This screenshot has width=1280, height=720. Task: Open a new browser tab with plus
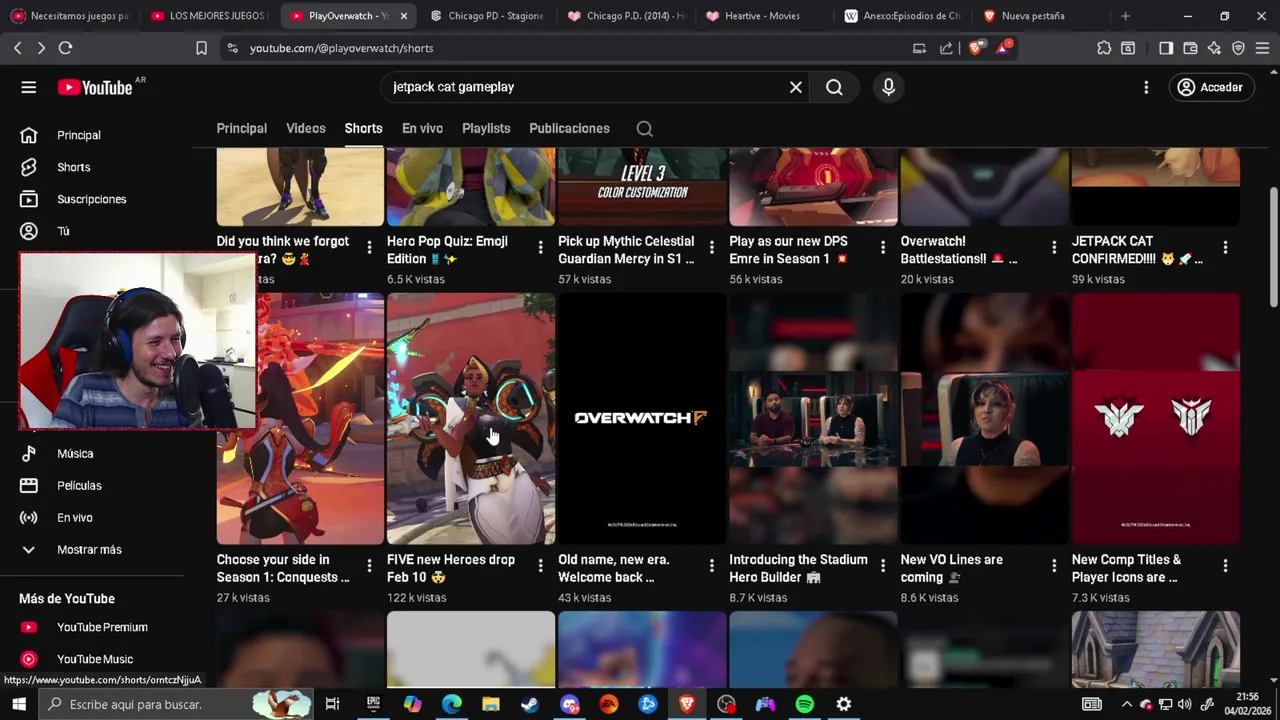(1125, 16)
